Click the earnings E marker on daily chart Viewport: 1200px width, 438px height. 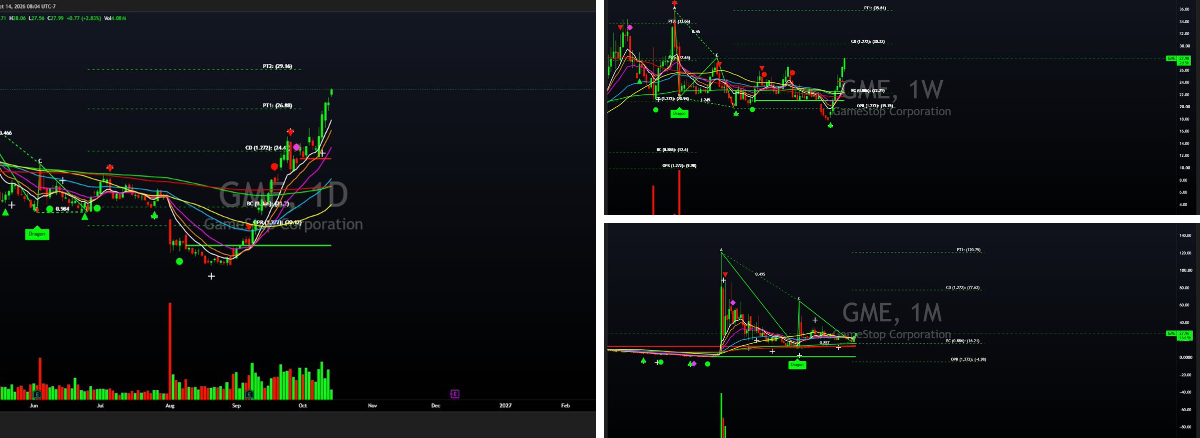point(454,394)
